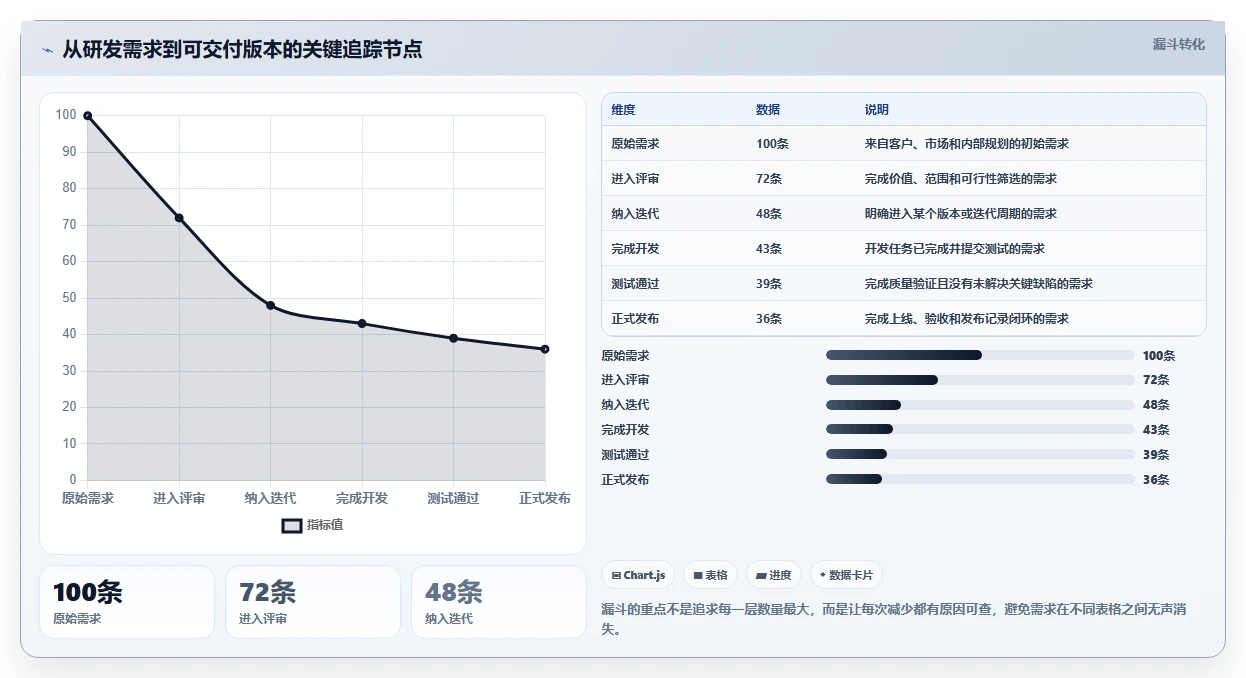Click description 完成上线、验收和发布记录闭环的需求
Viewport: 1246px width, 678px height.
(x=967, y=319)
